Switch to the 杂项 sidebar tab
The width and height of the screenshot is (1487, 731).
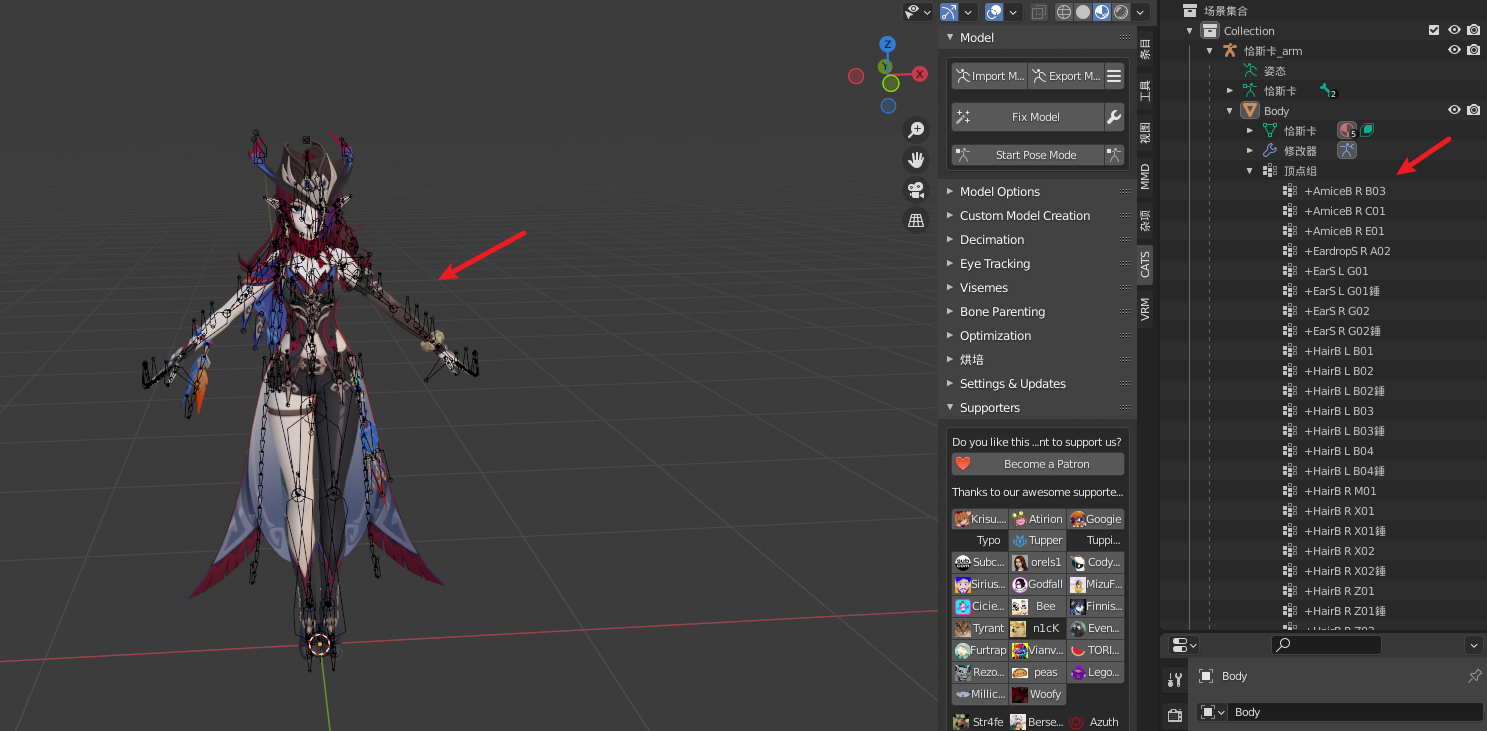[1145, 220]
